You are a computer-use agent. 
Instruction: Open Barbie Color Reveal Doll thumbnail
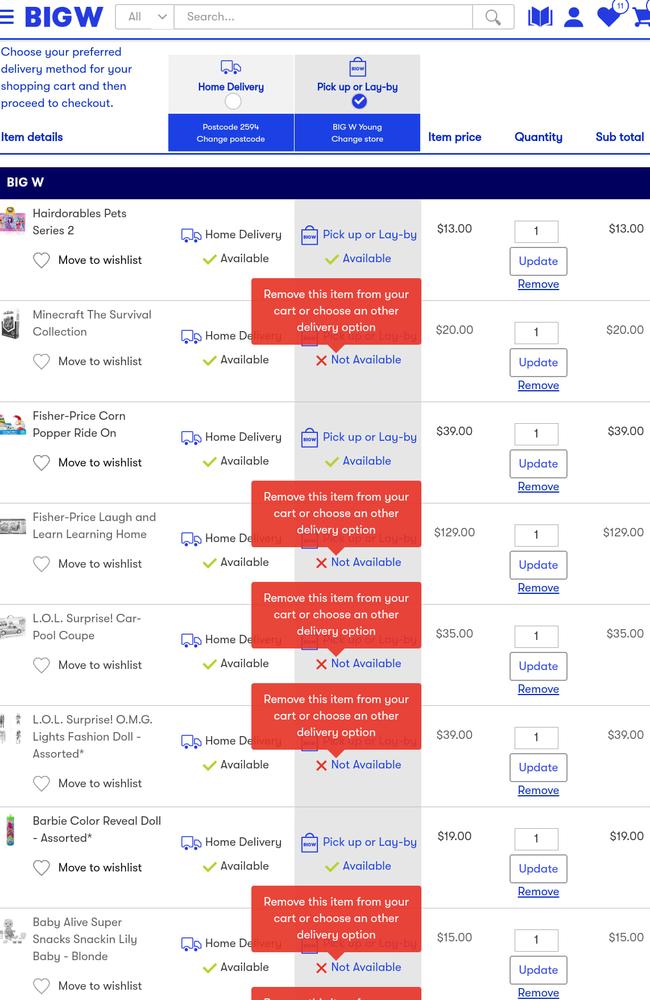click(x=10, y=830)
